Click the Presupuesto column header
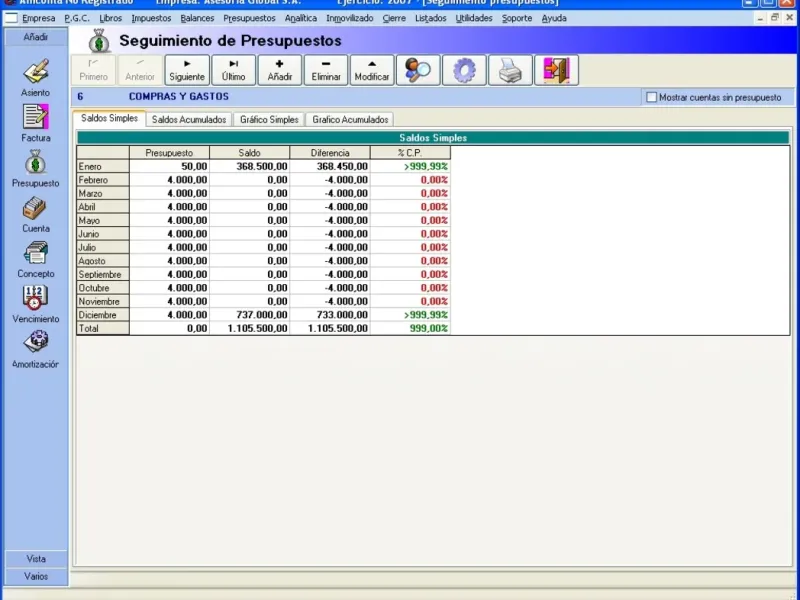Screen dimensions: 800x600 click(x=169, y=153)
